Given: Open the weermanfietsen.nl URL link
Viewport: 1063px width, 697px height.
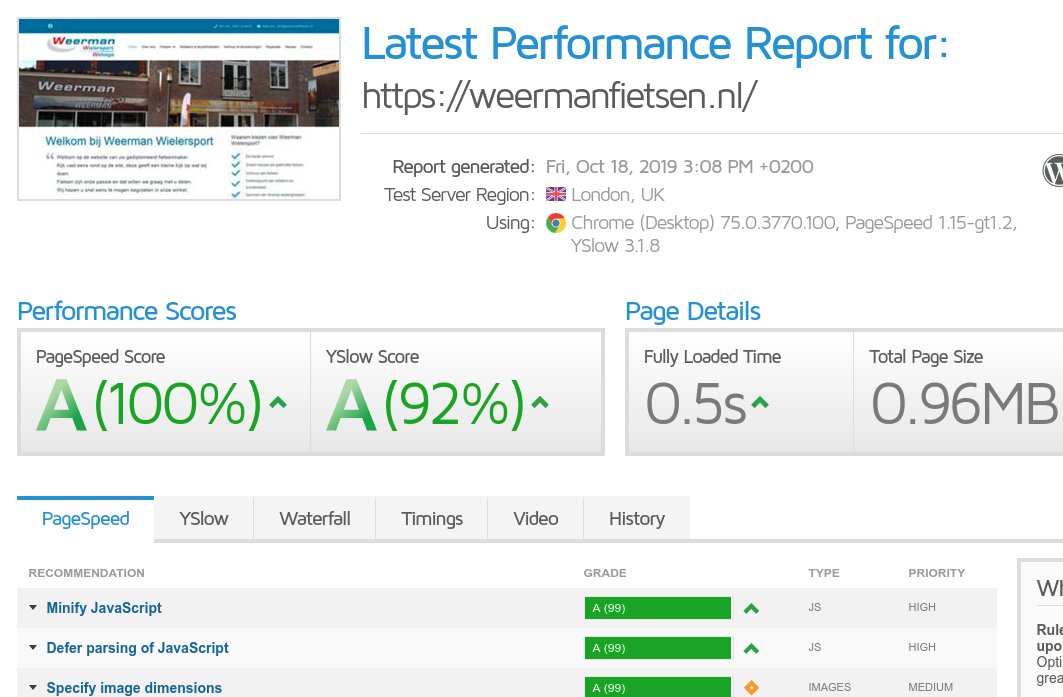Looking at the screenshot, I should (x=560, y=96).
